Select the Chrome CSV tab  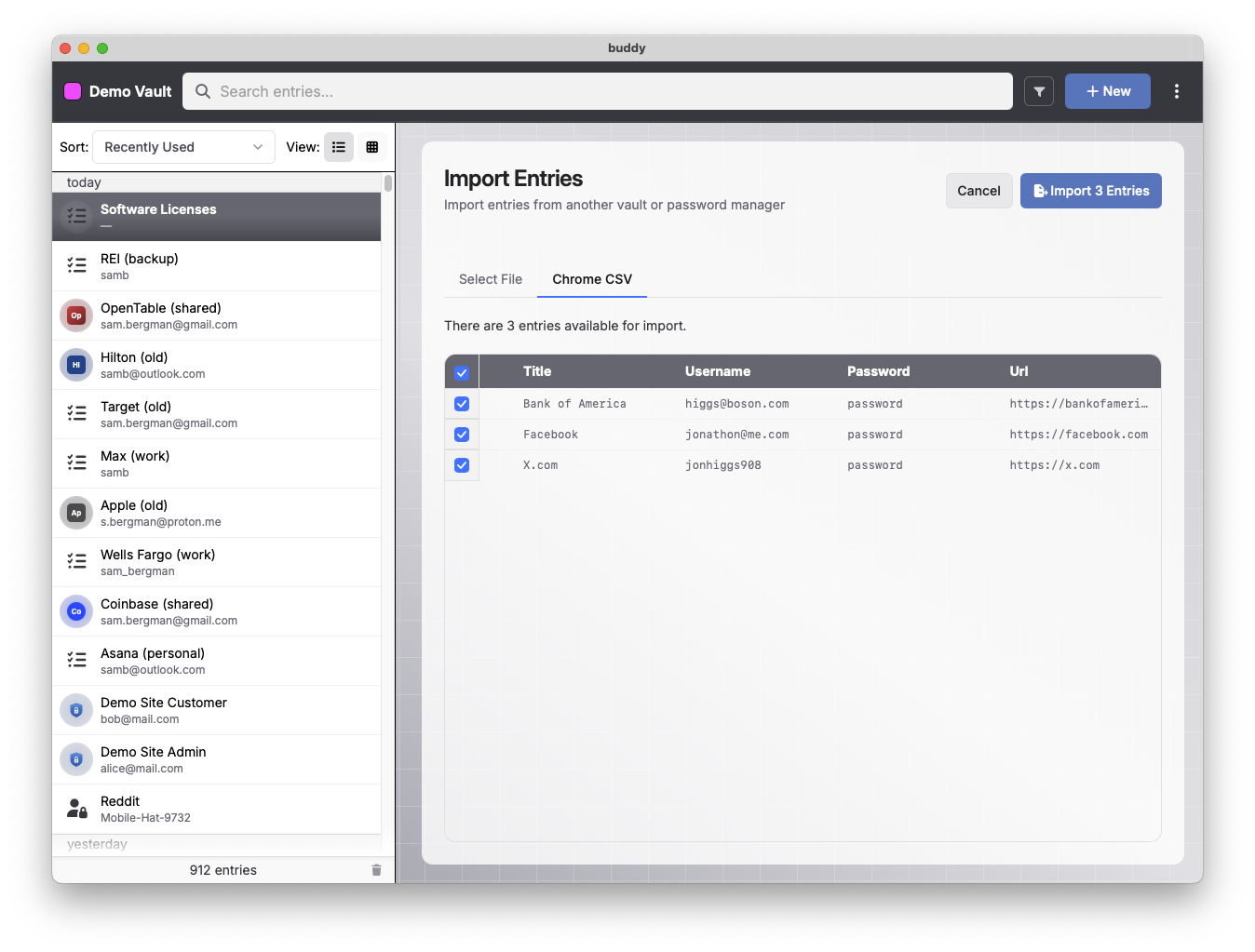(592, 279)
